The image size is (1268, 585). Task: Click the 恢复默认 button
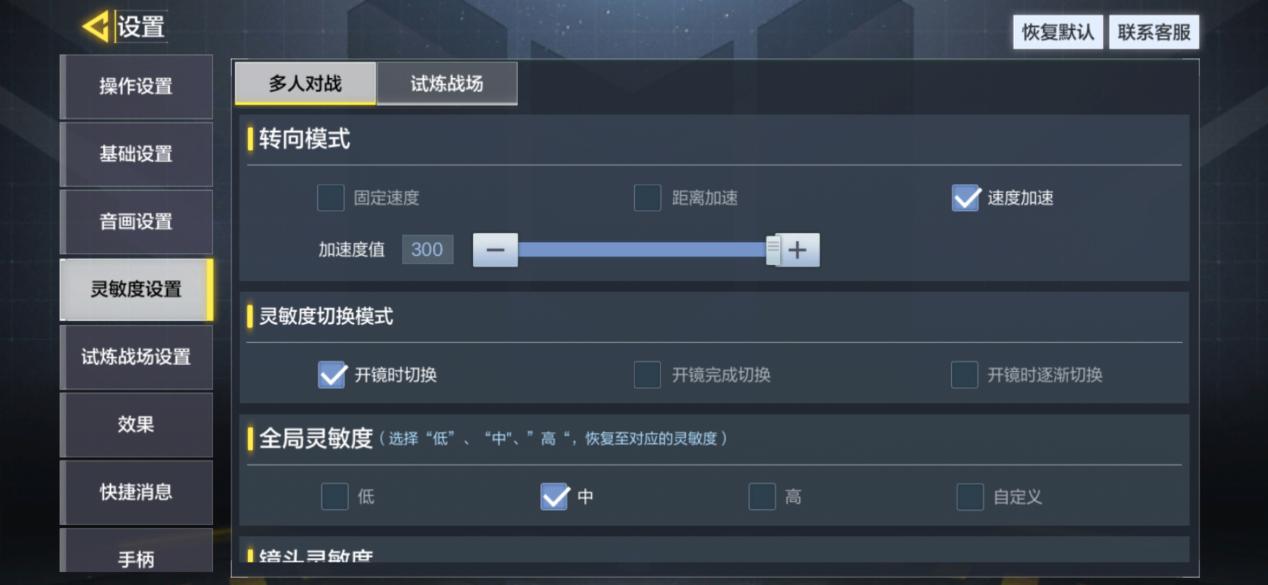pos(1058,32)
